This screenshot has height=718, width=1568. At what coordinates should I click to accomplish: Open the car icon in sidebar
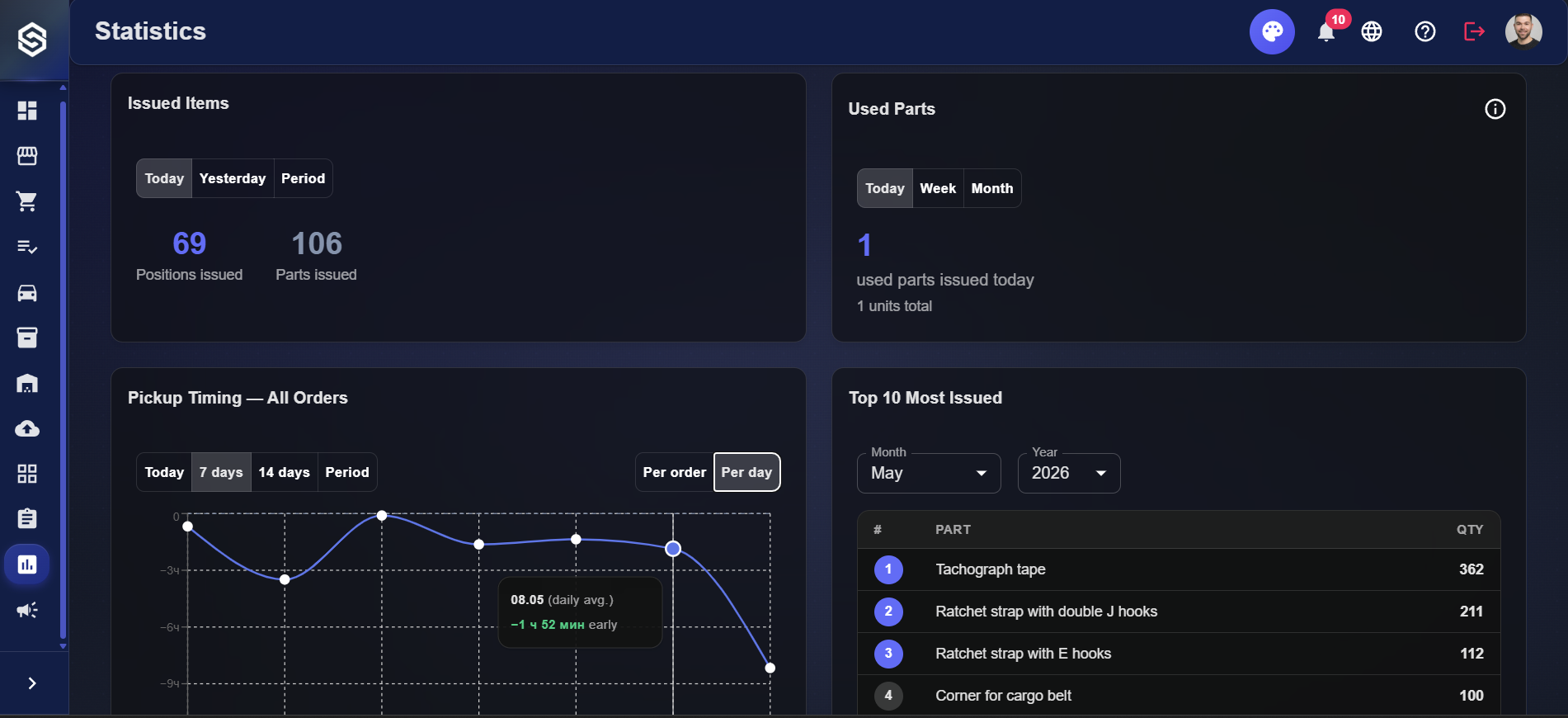coord(27,292)
